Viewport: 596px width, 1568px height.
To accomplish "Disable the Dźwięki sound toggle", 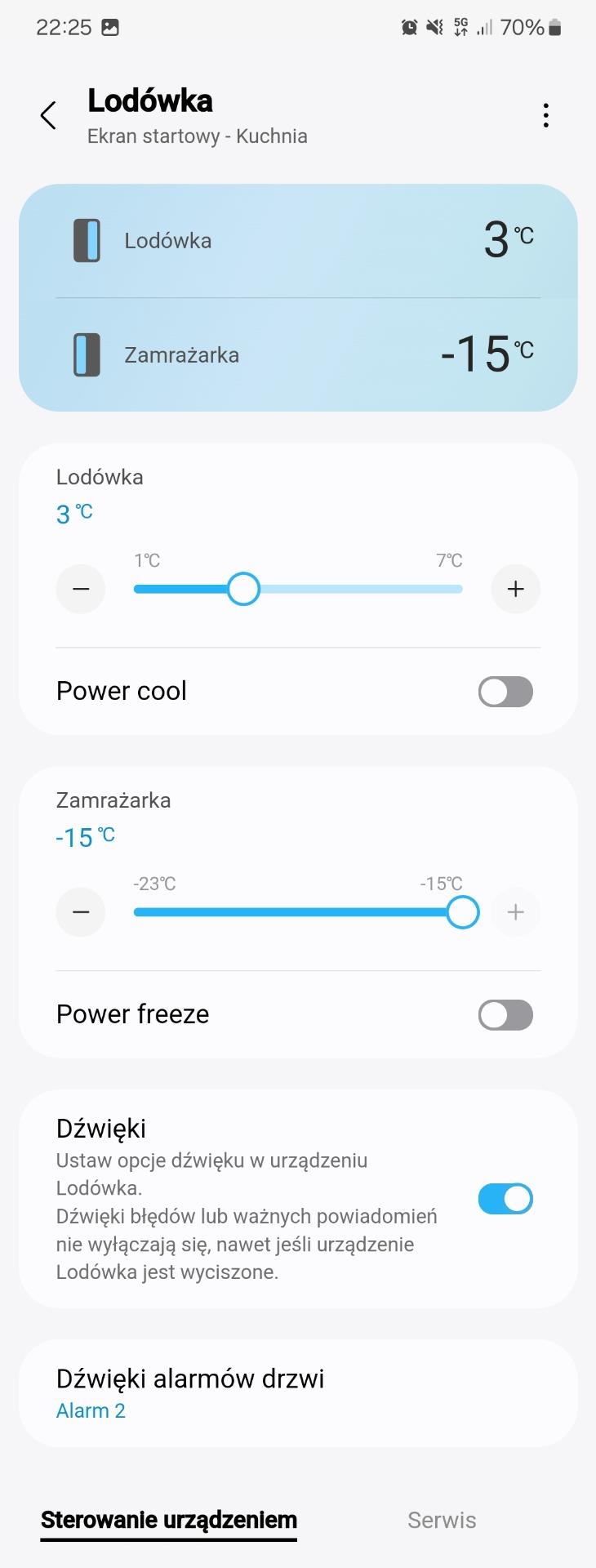I will click(x=505, y=1199).
